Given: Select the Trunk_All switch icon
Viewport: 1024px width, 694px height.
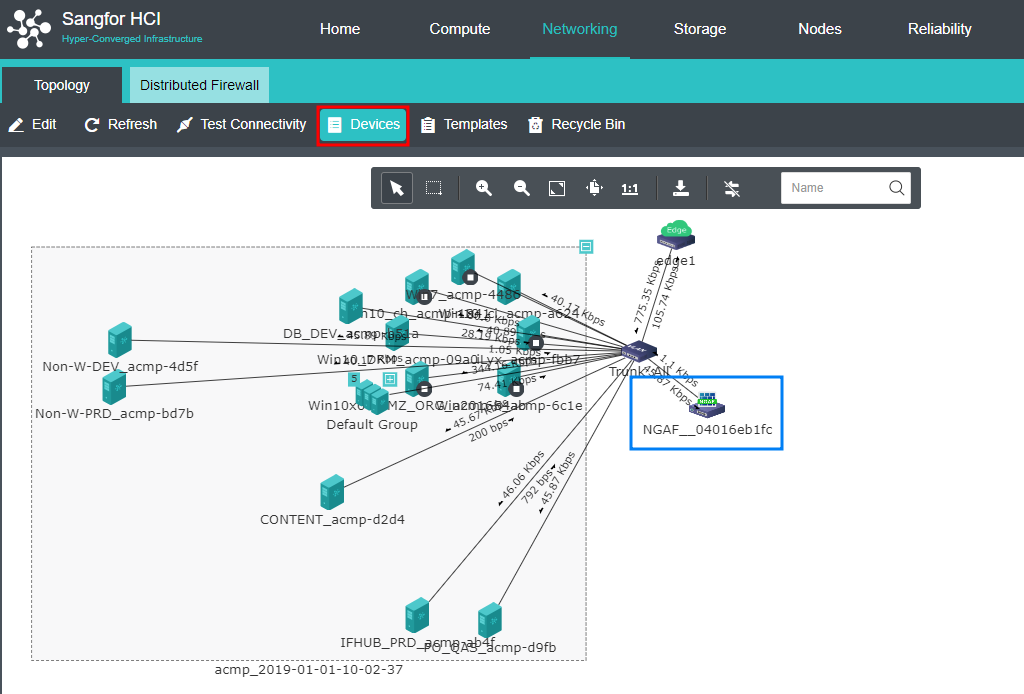Looking at the screenshot, I should (x=639, y=351).
